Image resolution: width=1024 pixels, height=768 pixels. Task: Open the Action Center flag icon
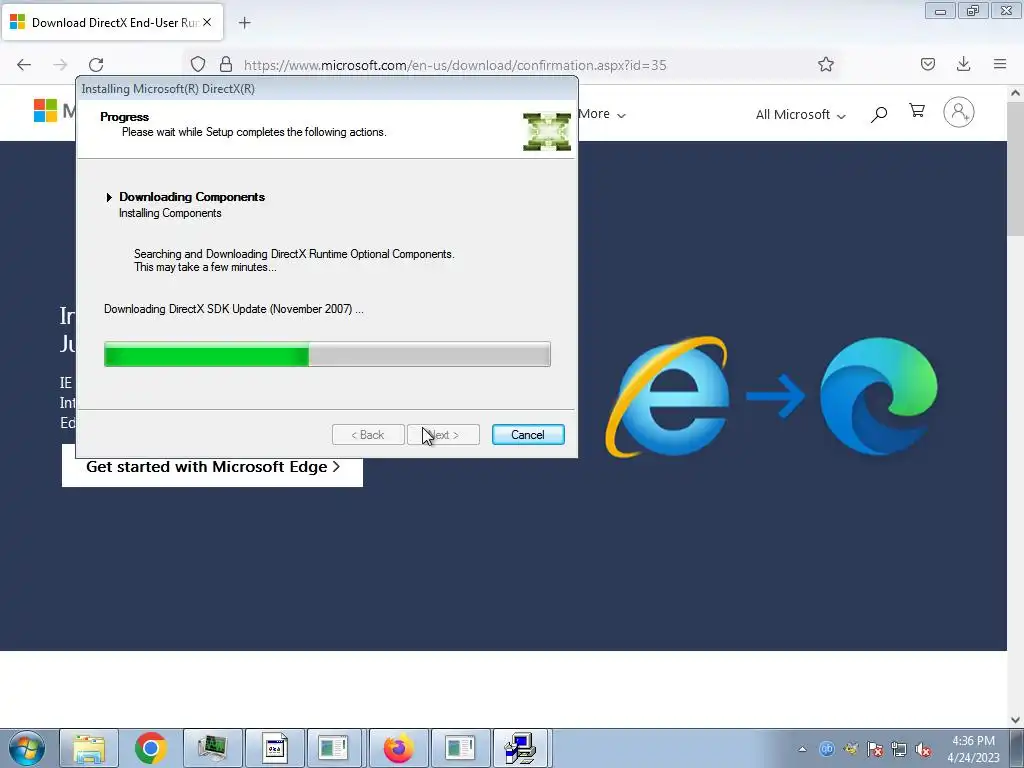click(x=875, y=749)
